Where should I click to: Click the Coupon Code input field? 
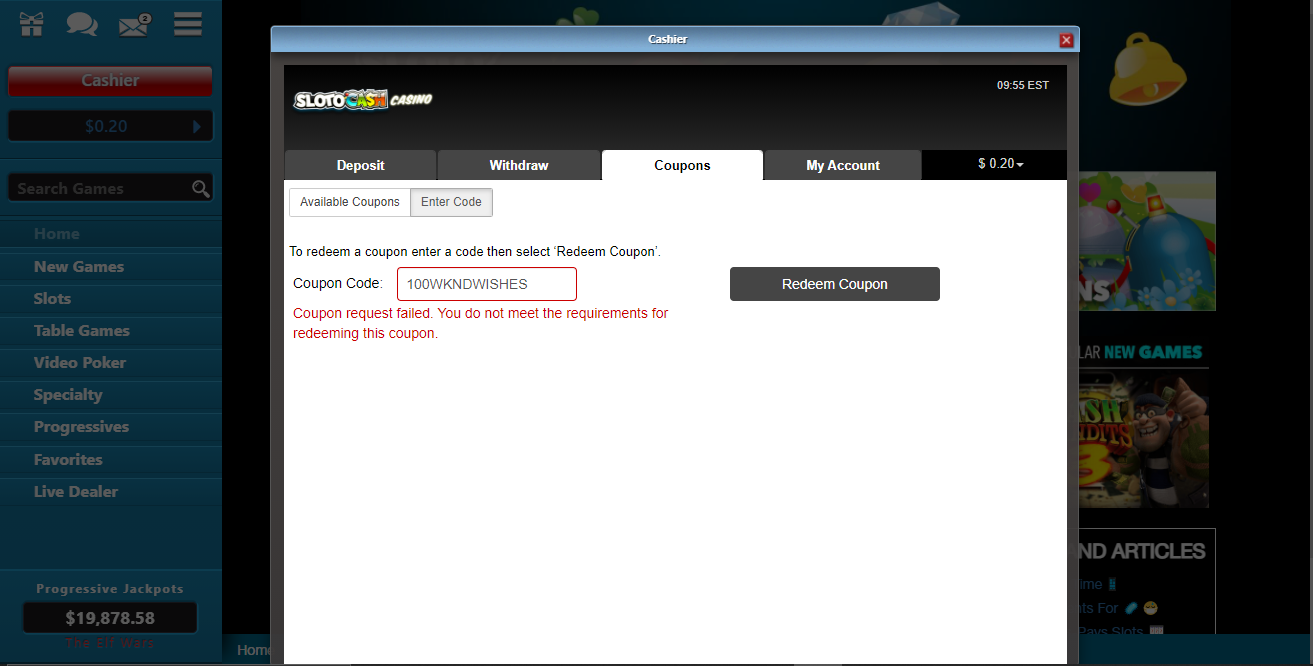(487, 284)
